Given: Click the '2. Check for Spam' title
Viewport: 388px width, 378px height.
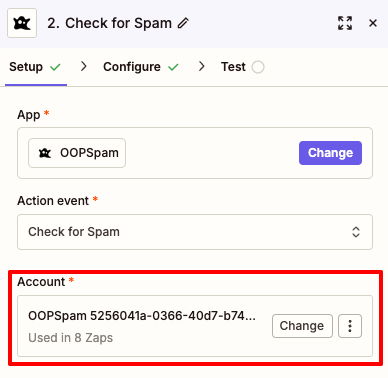Looking at the screenshot, I should [110, 23].
